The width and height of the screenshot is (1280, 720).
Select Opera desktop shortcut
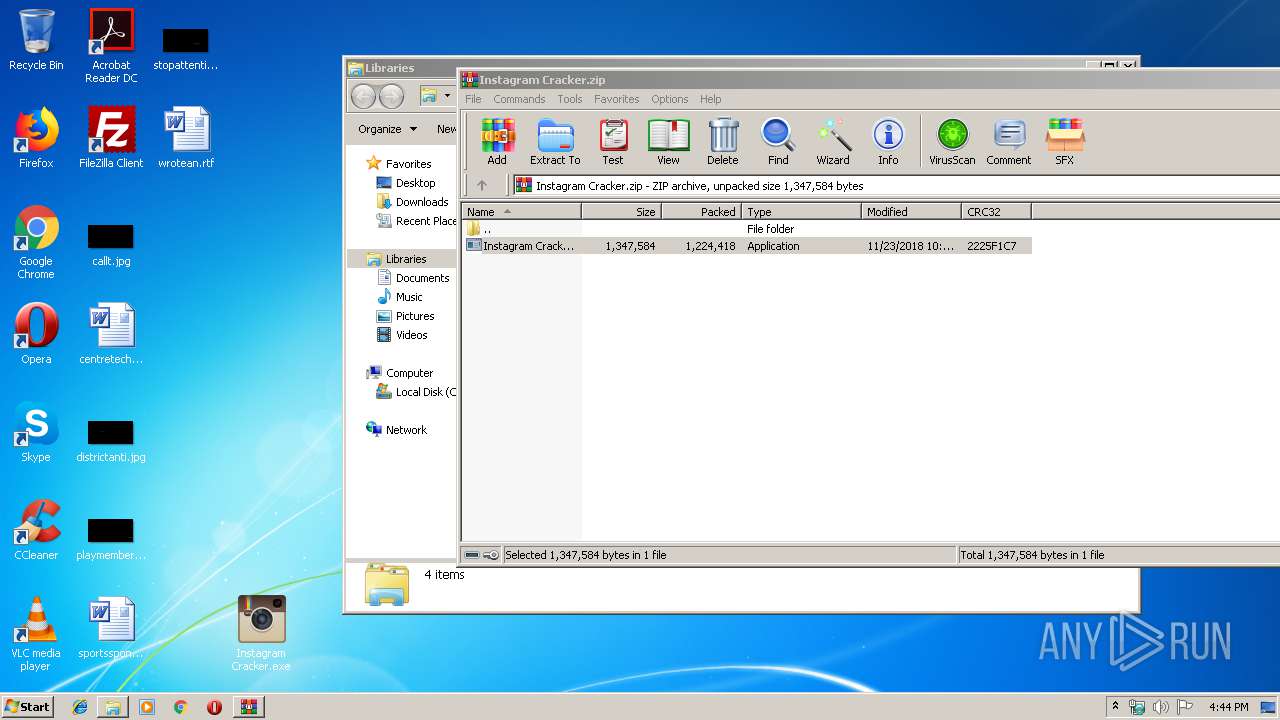36,334
